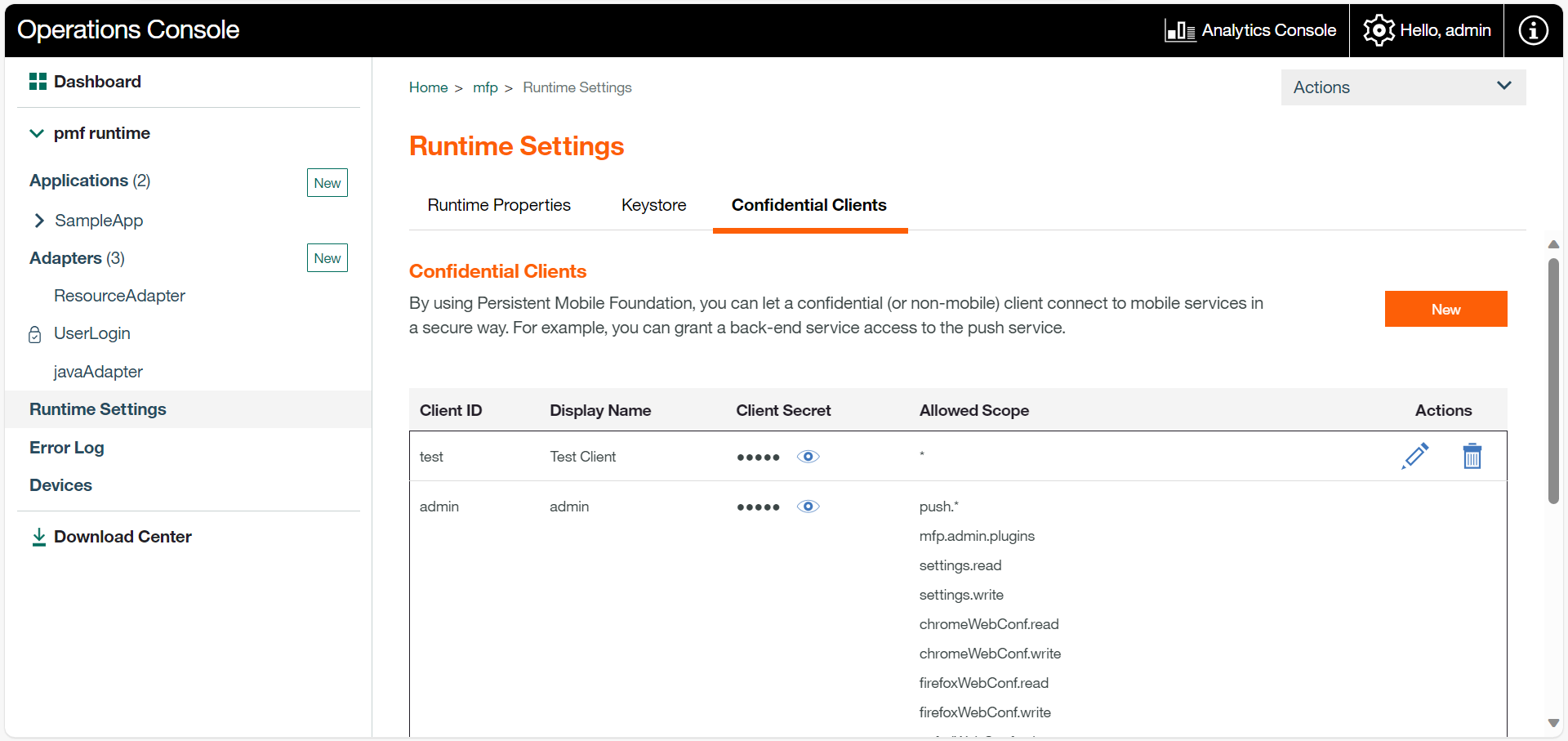Click the Download Center arrow icon
The image size is (1568, 741).
point(38,537)
